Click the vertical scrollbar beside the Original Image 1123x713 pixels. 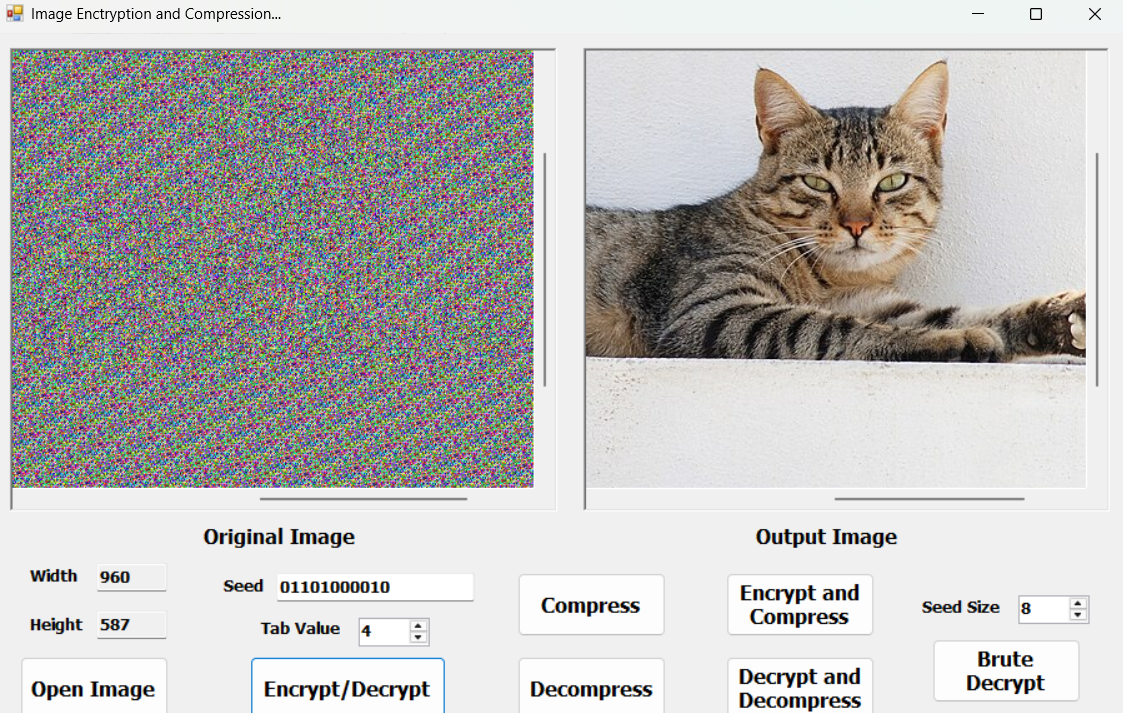[x=546, y=270]
